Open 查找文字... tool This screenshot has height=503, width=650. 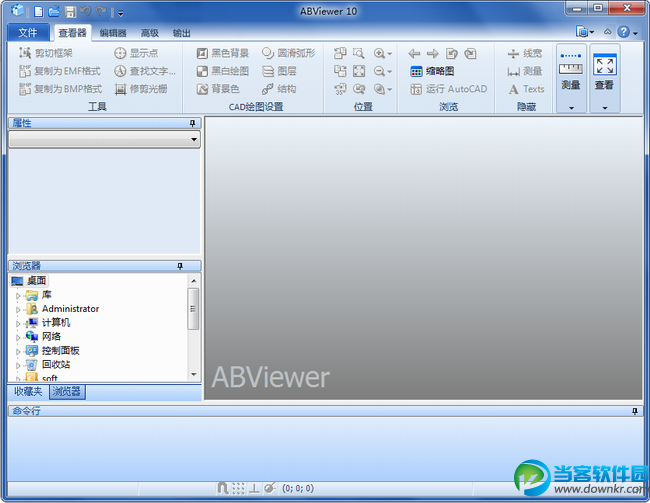[145, 71]
